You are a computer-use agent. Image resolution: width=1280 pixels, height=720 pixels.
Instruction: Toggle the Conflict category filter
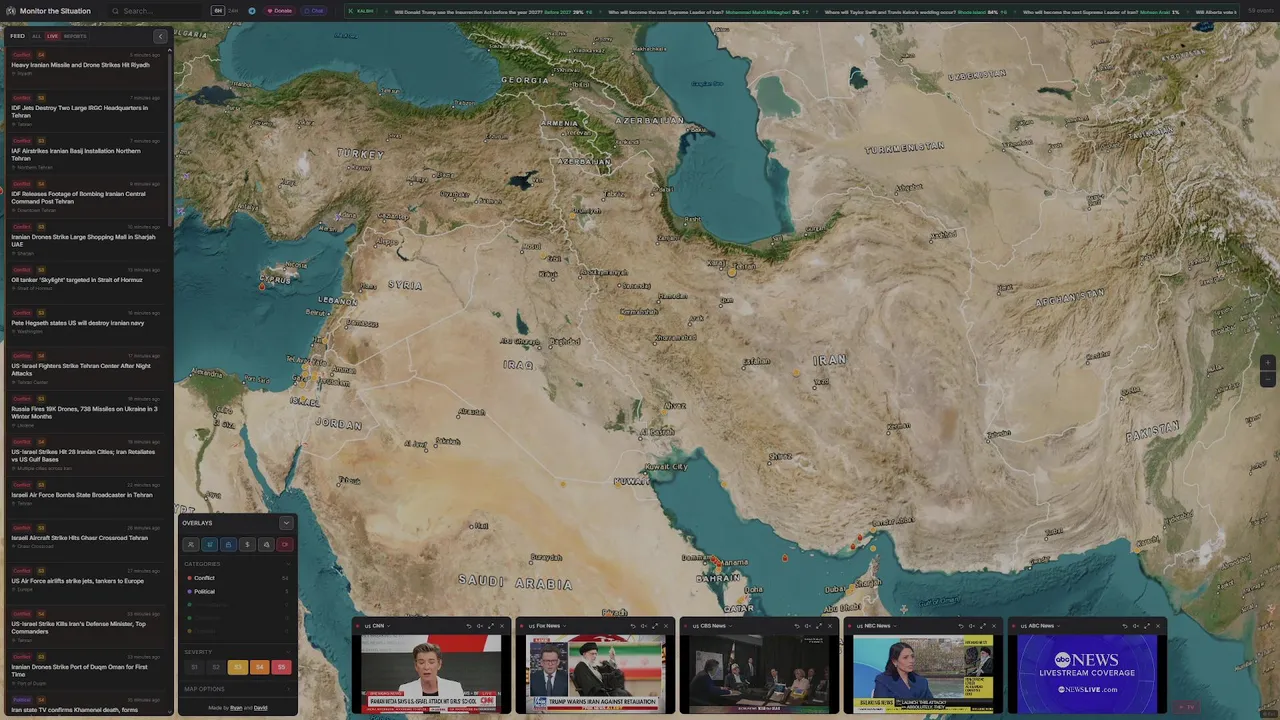point(236,578)
